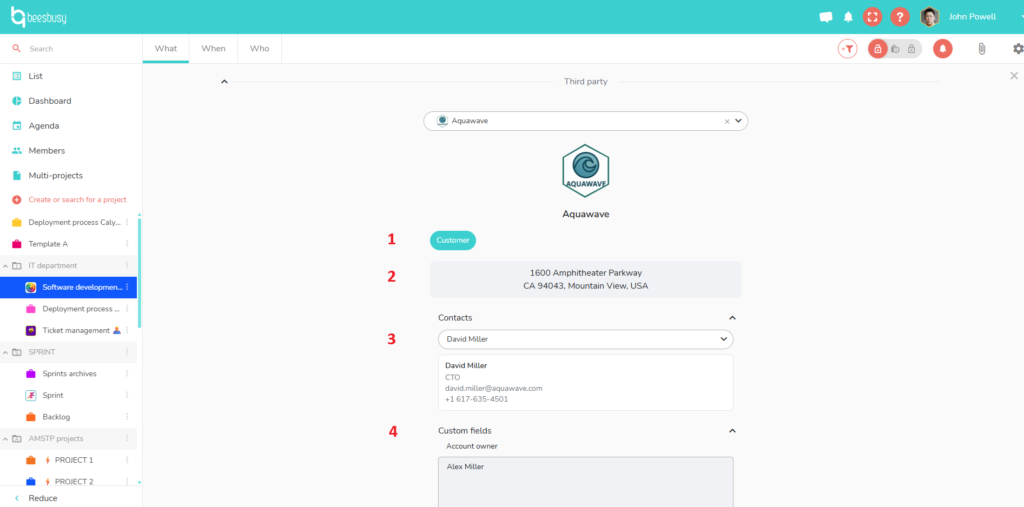1024x507 pixels.
Task: Open options menu for Software development project
Action: point(127,287)
